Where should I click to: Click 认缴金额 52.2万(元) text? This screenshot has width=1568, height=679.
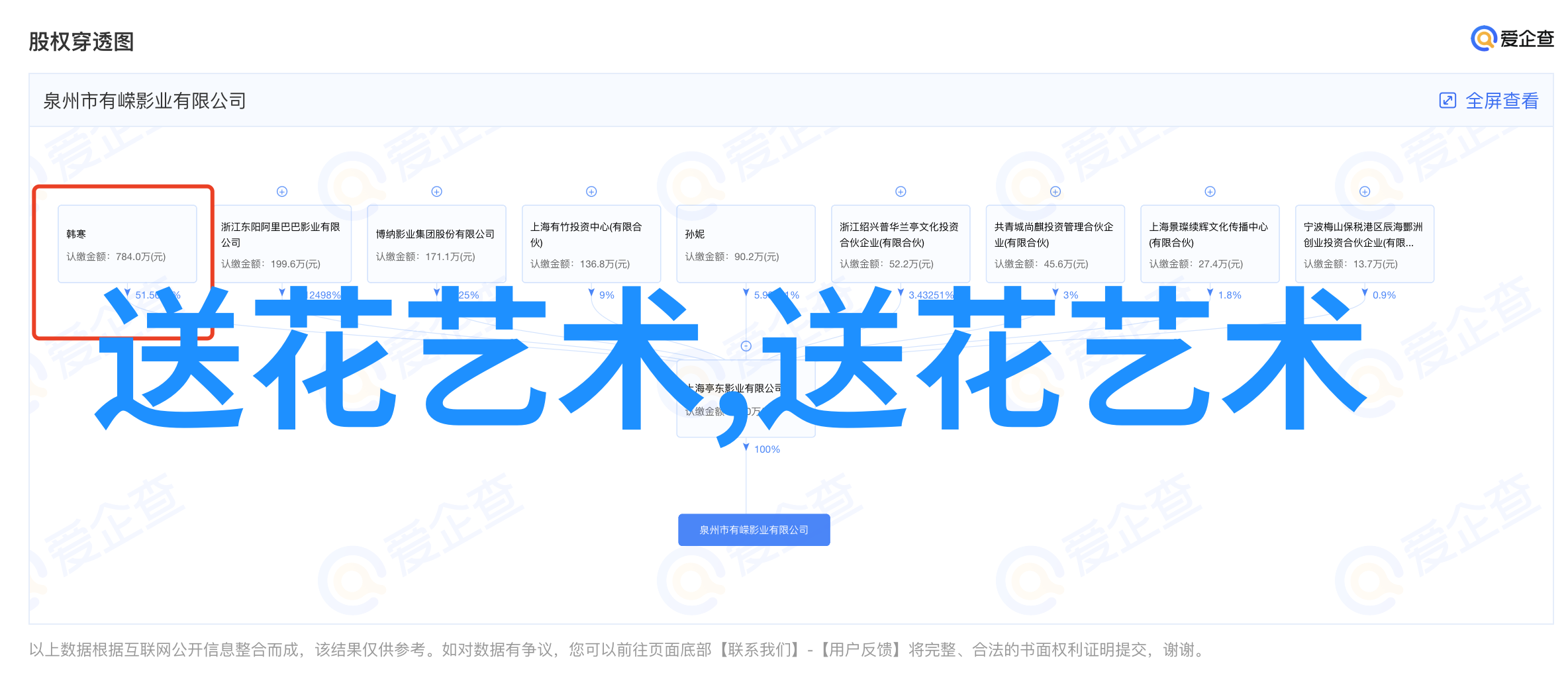887,264
